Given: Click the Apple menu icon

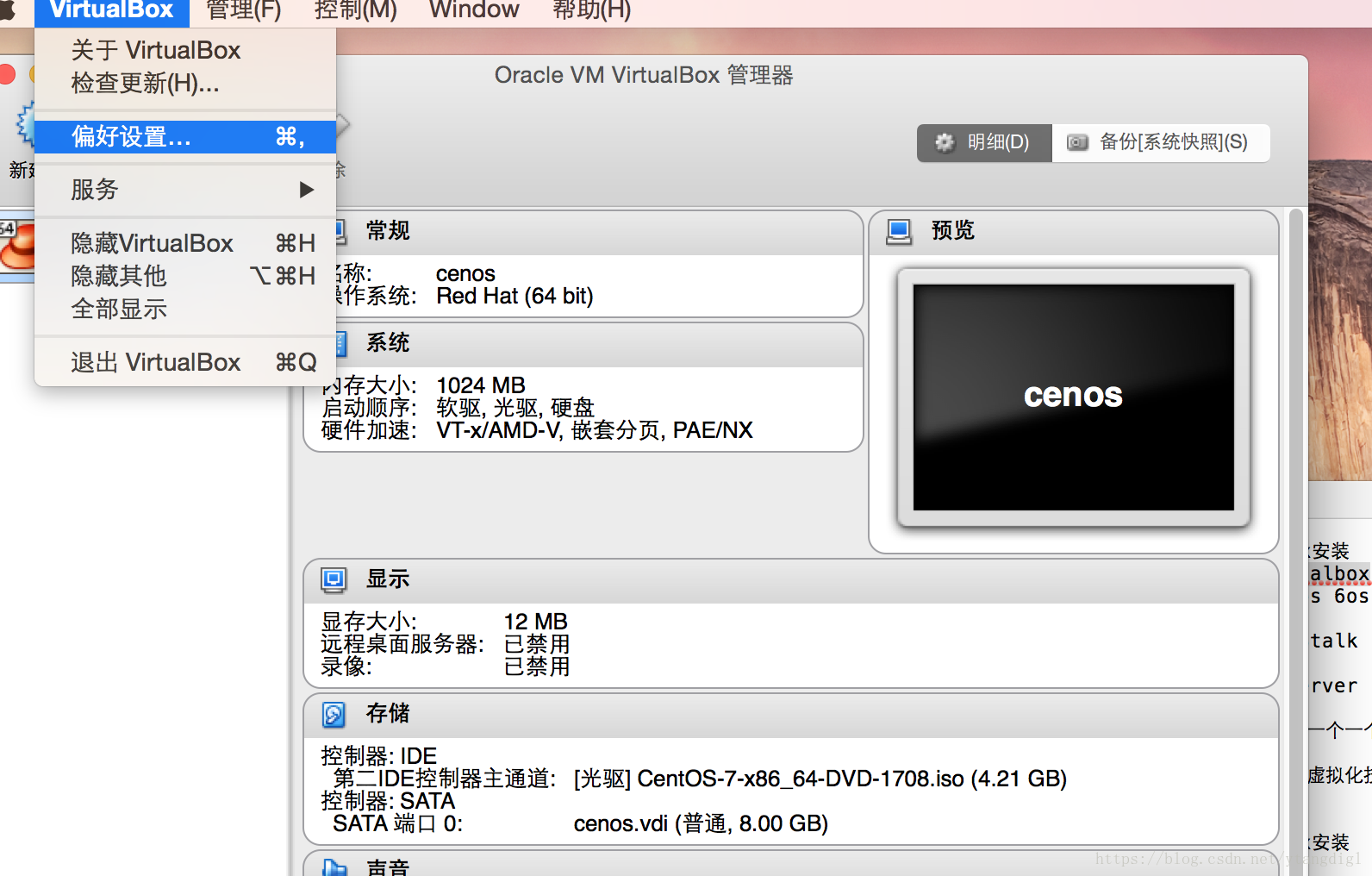Looking at the screenshot, I should pyautogui.click(x=7, y=10).
